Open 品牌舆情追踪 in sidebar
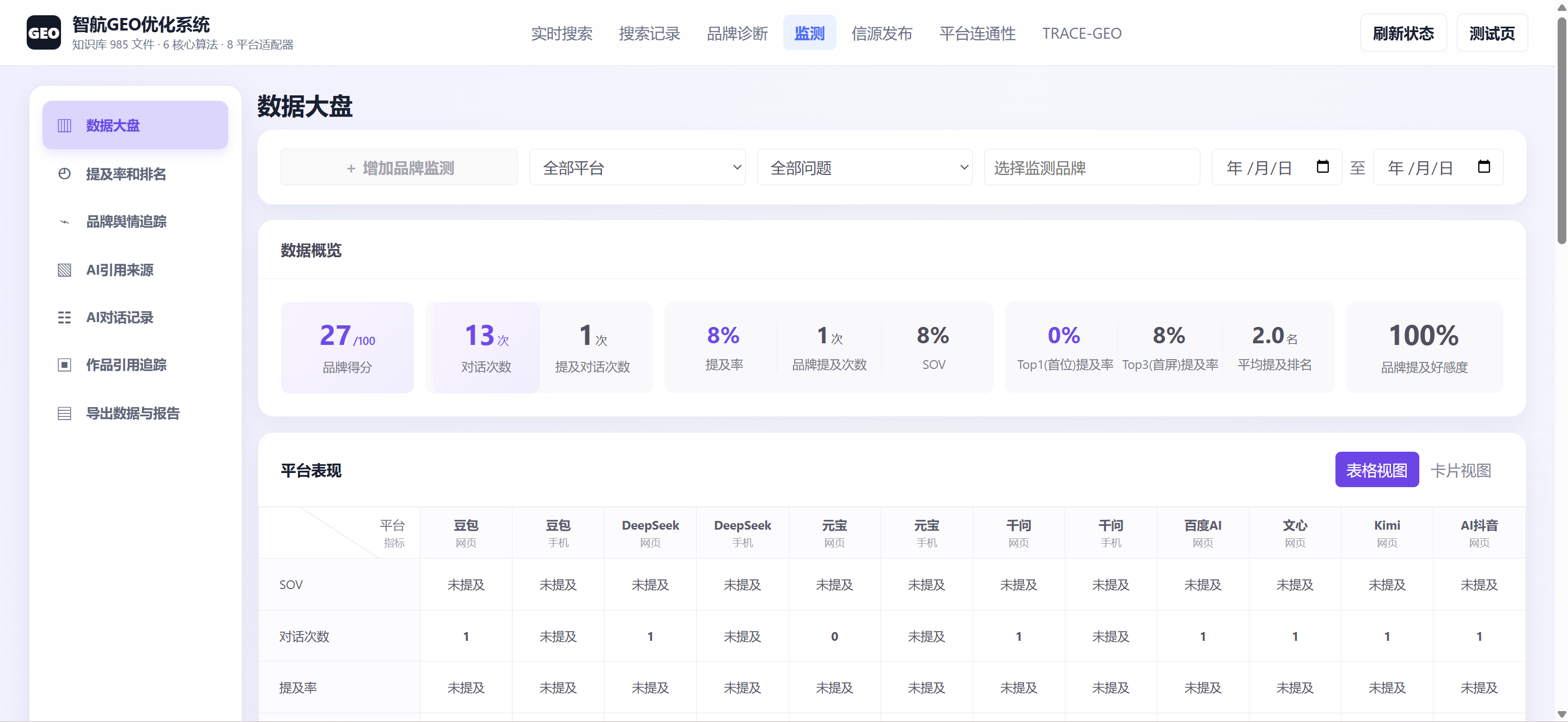 (x=135, y=222)
